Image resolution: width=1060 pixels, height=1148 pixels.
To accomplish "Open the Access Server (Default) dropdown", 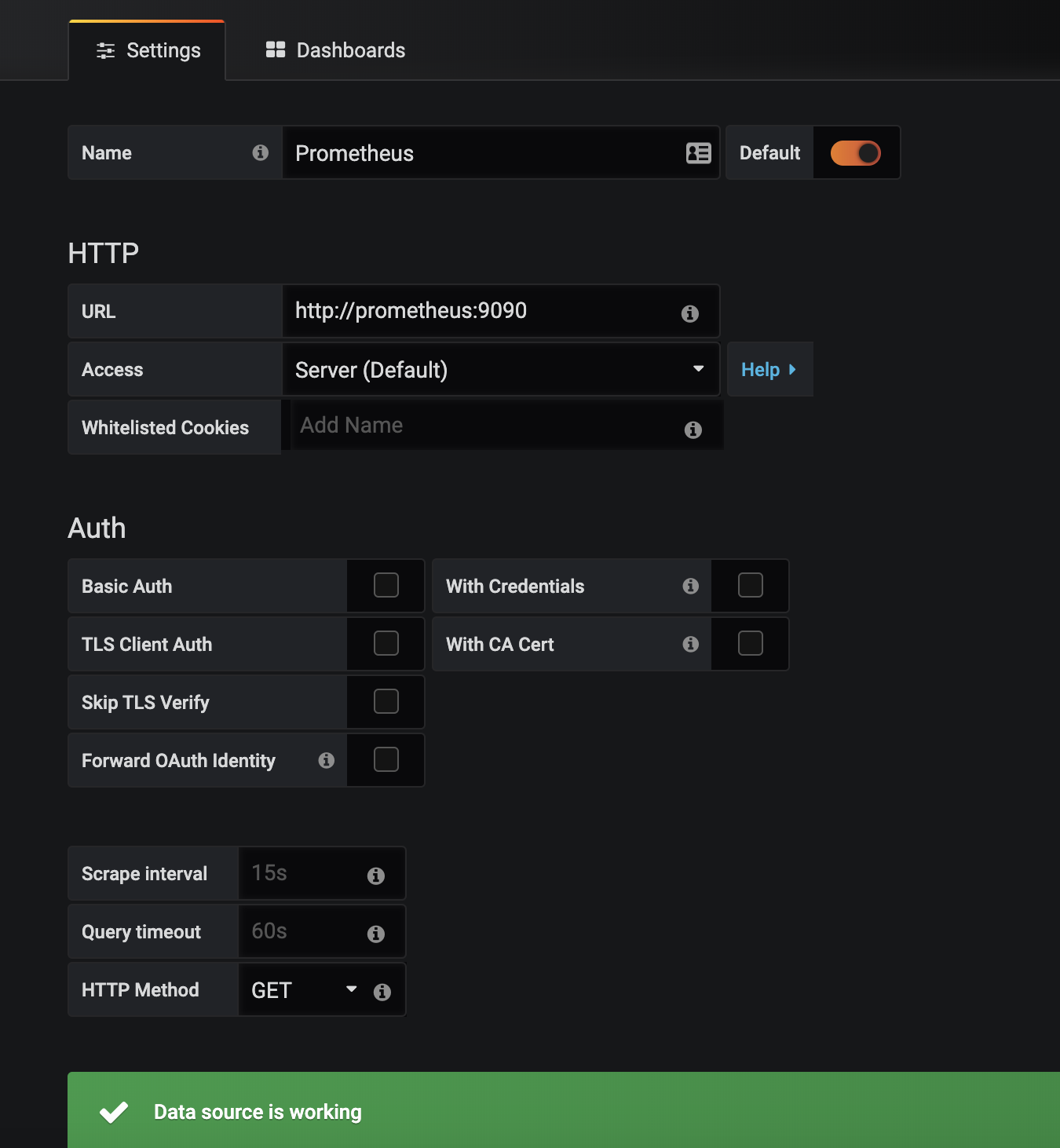I will click(x=501, y=369).
